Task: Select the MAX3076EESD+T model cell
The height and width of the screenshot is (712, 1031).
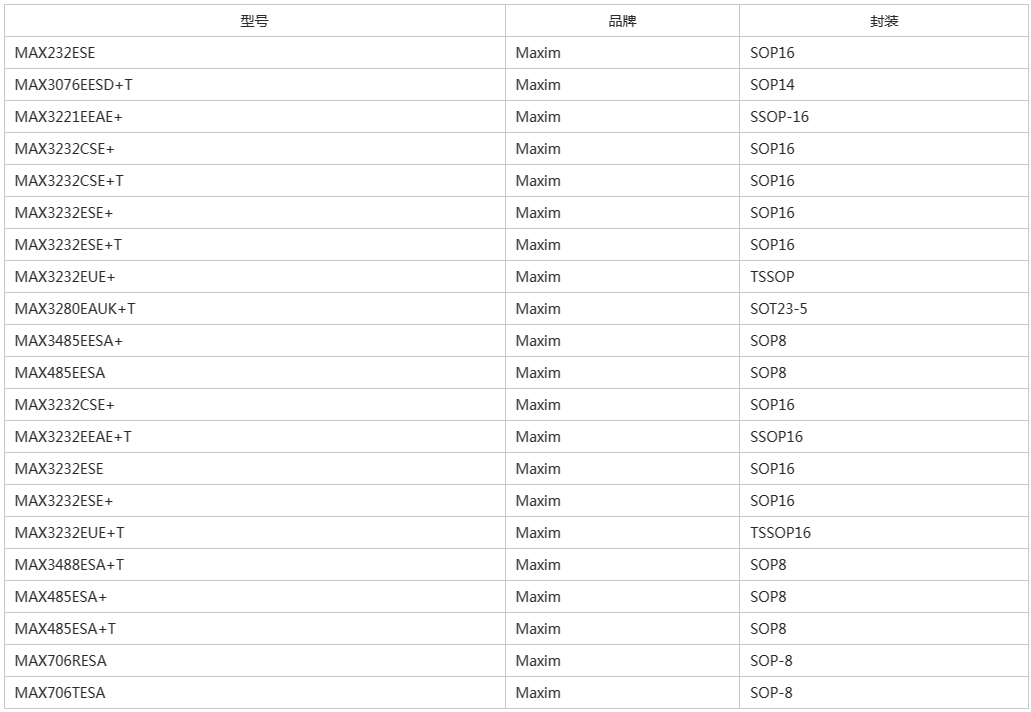Action: (254, 85)
